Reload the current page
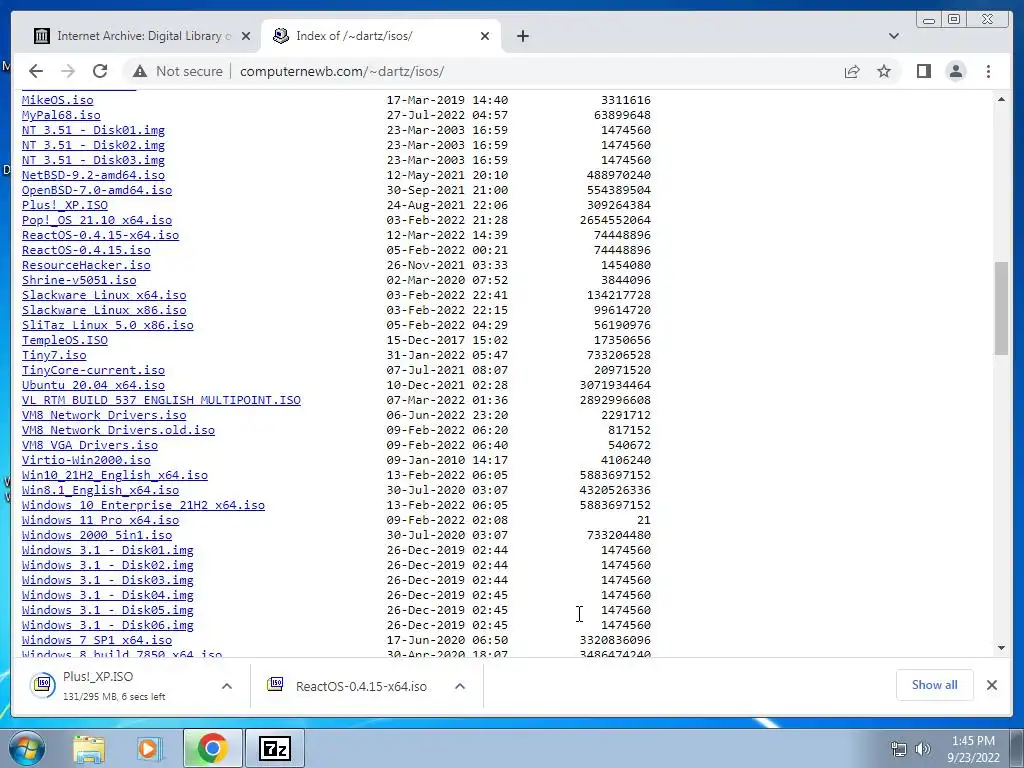The image size is (1024, 768). point(100,71)
